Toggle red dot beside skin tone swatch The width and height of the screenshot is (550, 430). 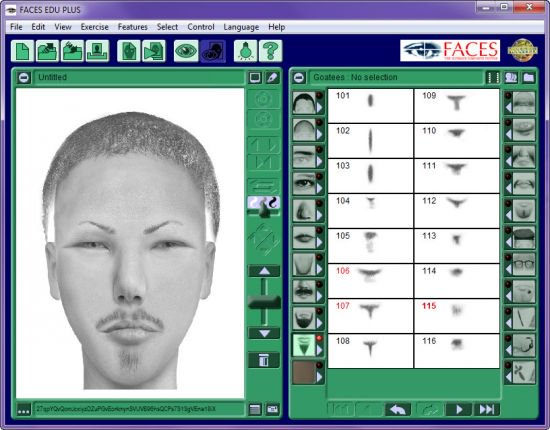pyautogui.click(x=320, y=365)
